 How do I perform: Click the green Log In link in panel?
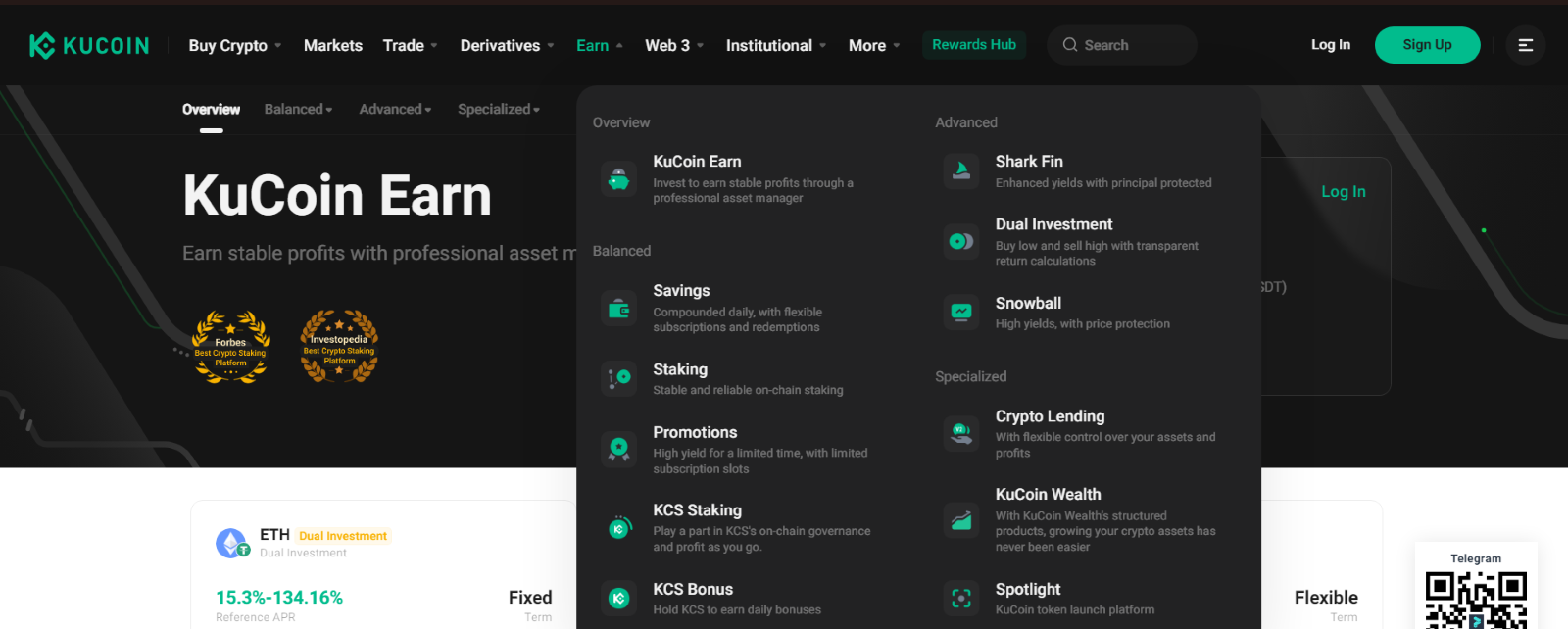pyautogui.click(x=1344, y=192)
